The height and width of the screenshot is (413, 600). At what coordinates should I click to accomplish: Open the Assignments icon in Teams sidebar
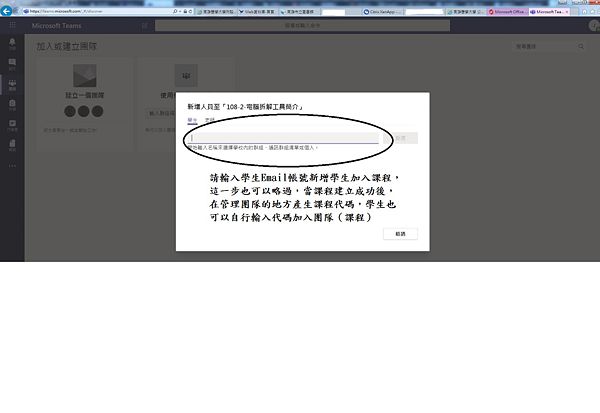(12, 106)
